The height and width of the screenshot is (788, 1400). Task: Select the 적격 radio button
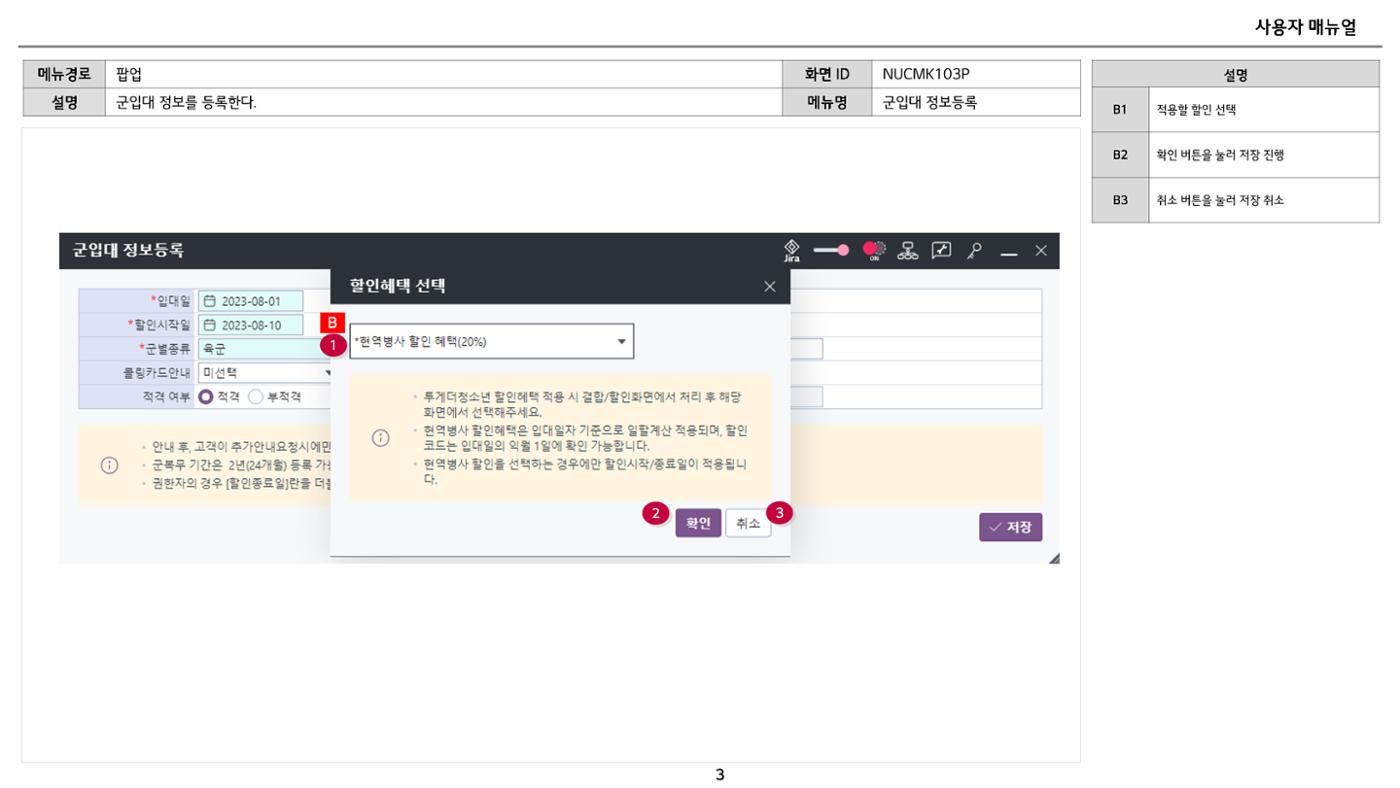click(207, 397)
